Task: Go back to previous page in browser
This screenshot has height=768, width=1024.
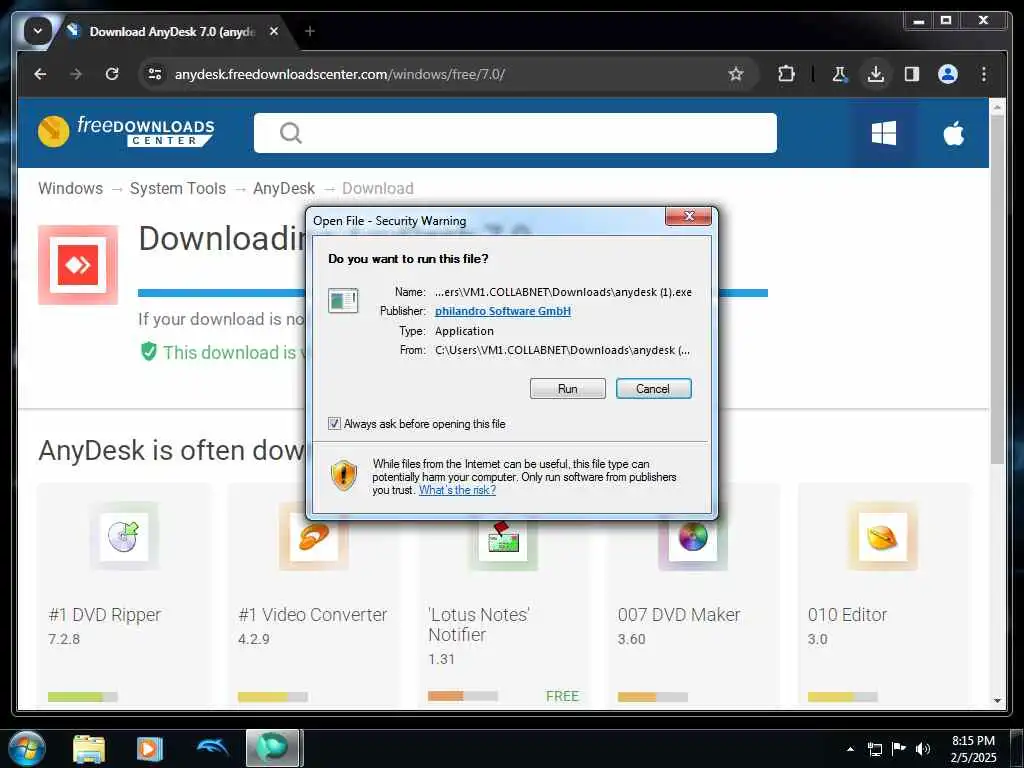Action: point(40,74)
